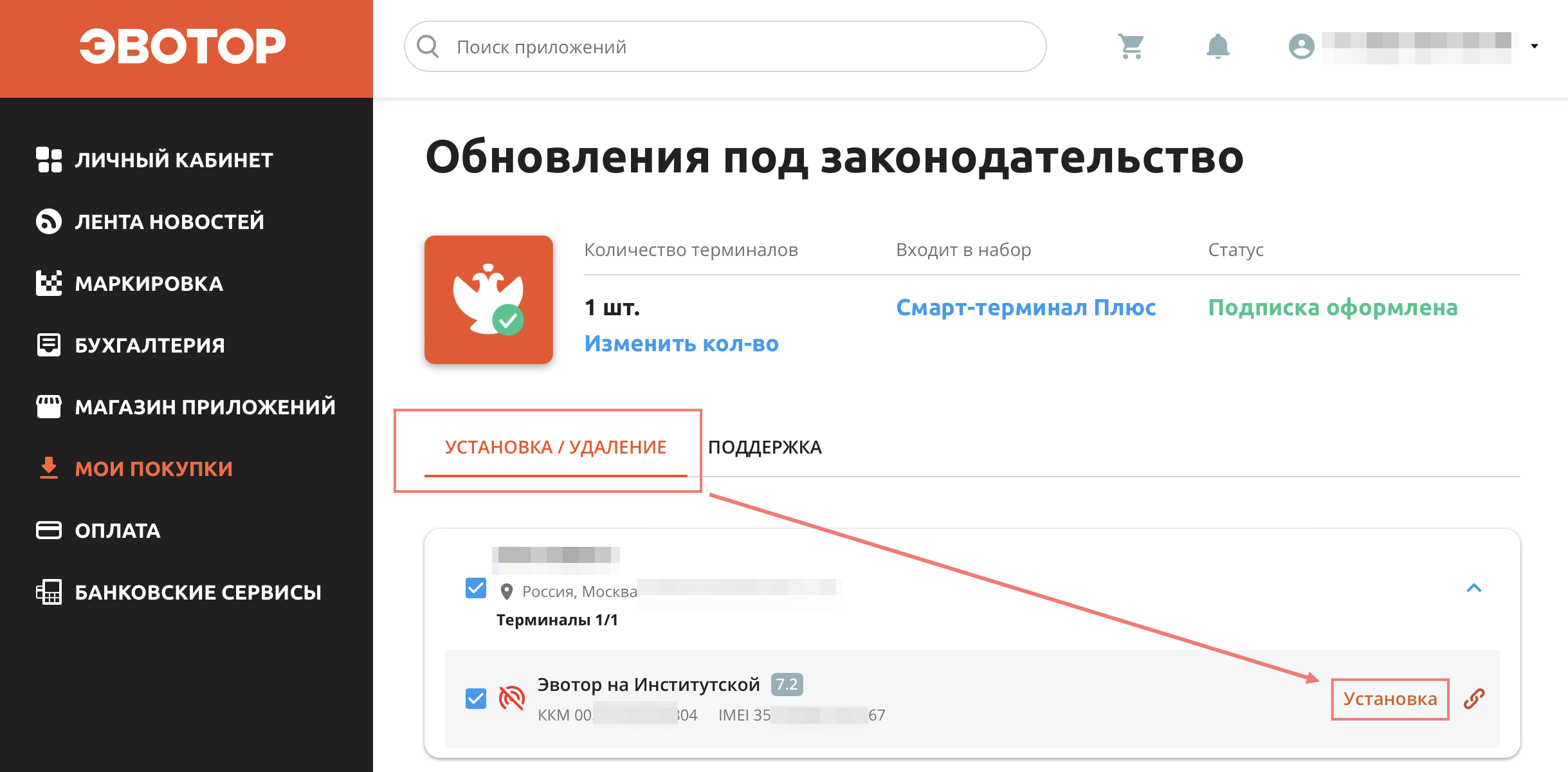Viewport: 1568px width, 772px height.
Task: Click the Бухгалтерия document icon
Action: (49, 345)
